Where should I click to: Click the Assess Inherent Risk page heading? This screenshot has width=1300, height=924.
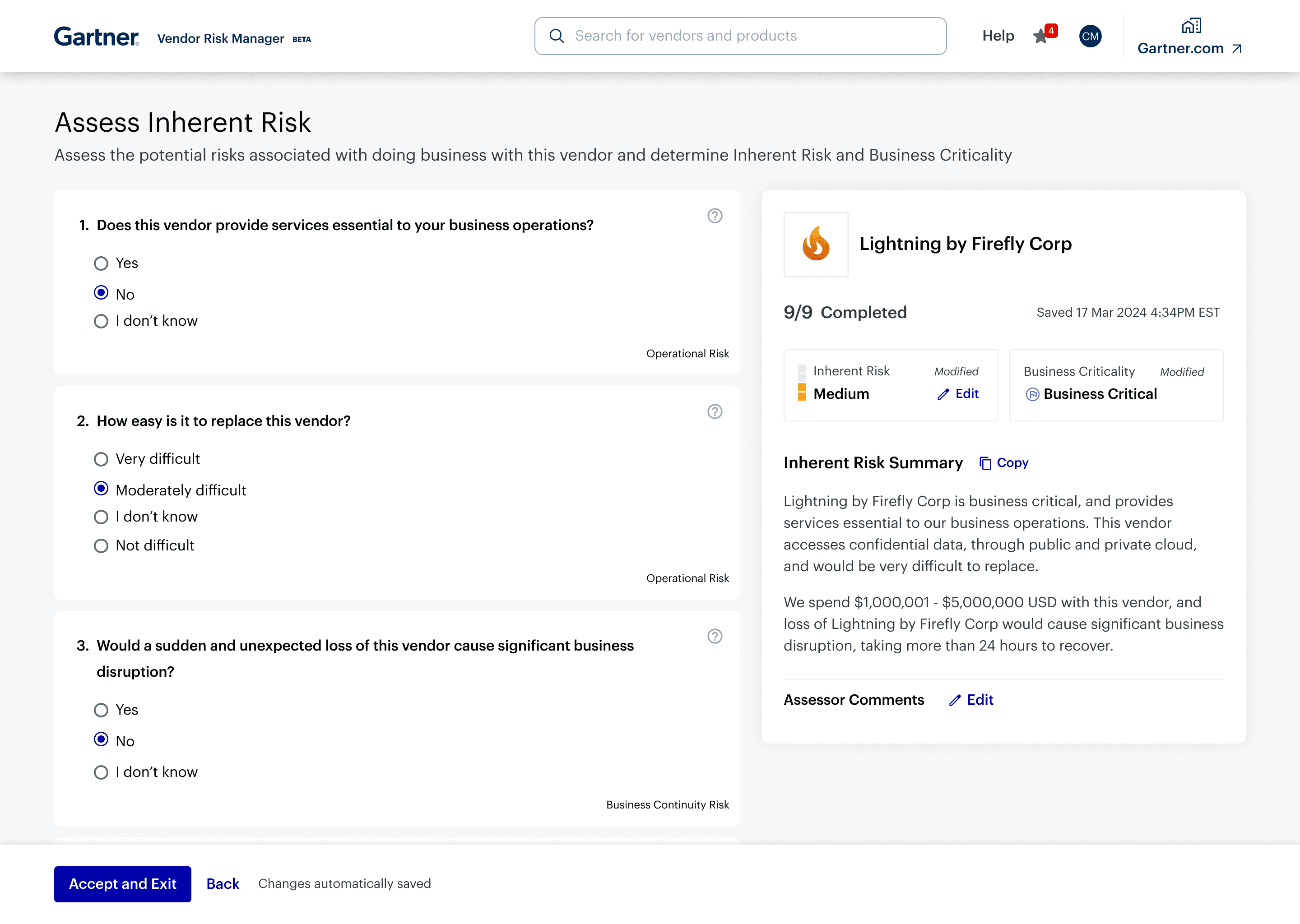pyautogui.click(x=183, y=122)
